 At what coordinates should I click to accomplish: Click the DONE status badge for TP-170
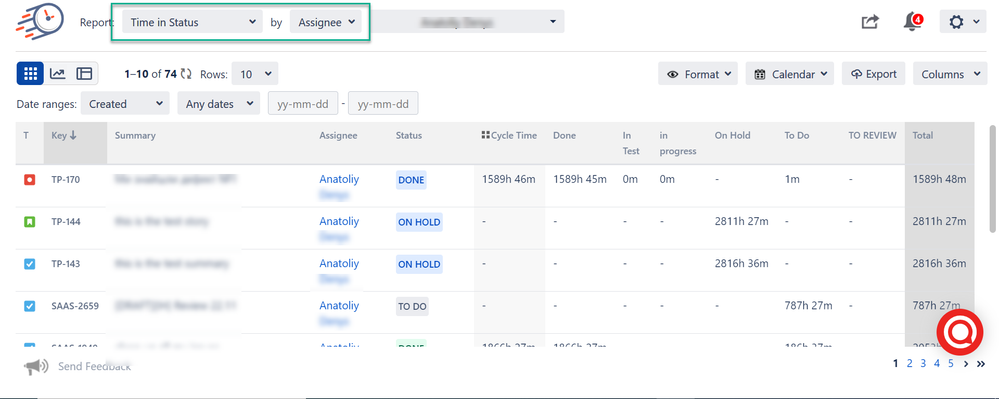coord(411,180)
